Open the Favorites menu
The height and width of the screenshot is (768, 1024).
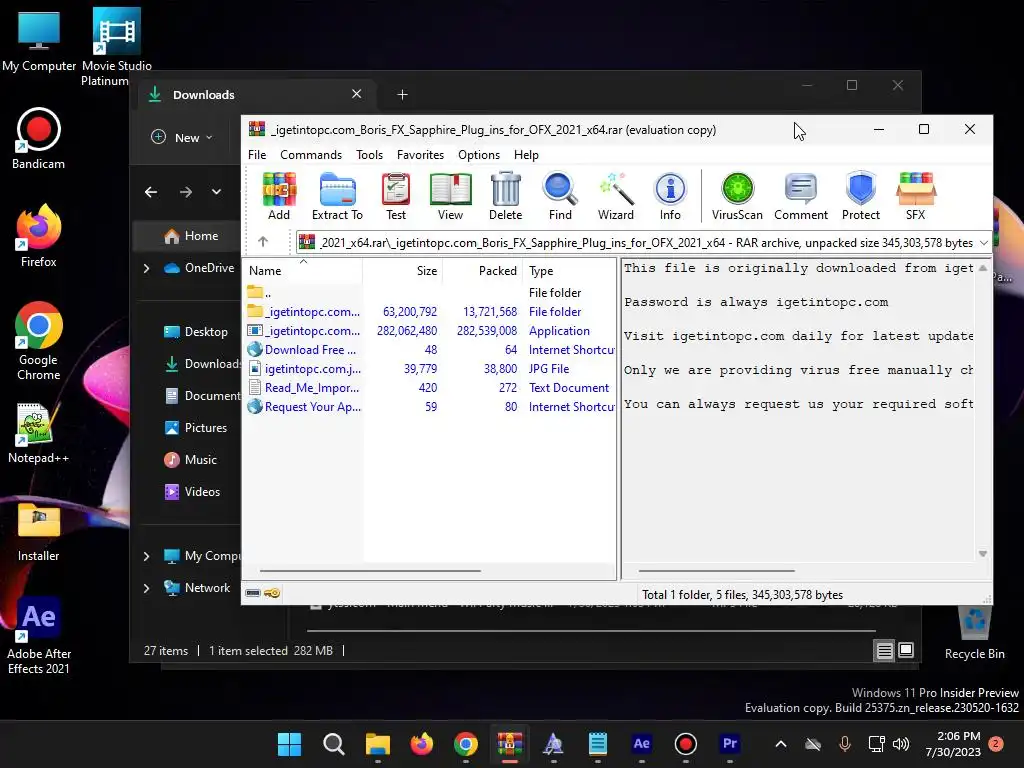coord(420,155)
